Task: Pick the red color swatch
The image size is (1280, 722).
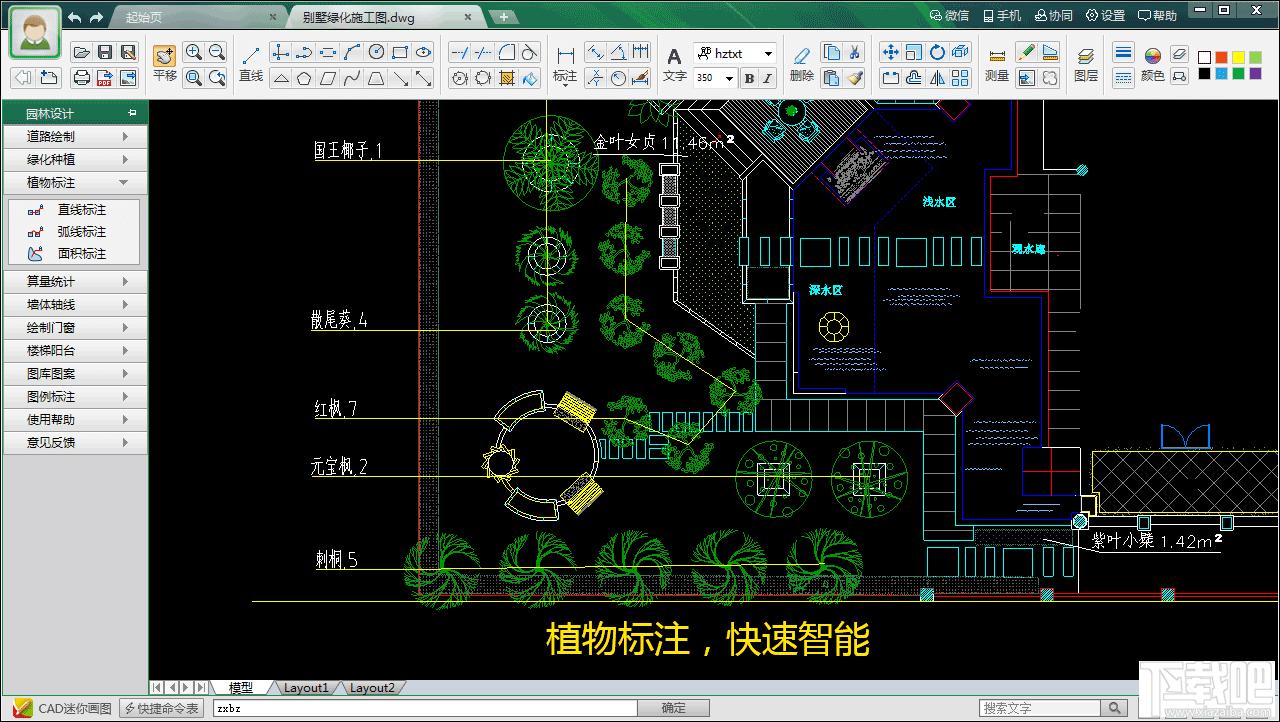Action: pos(1222,58)
